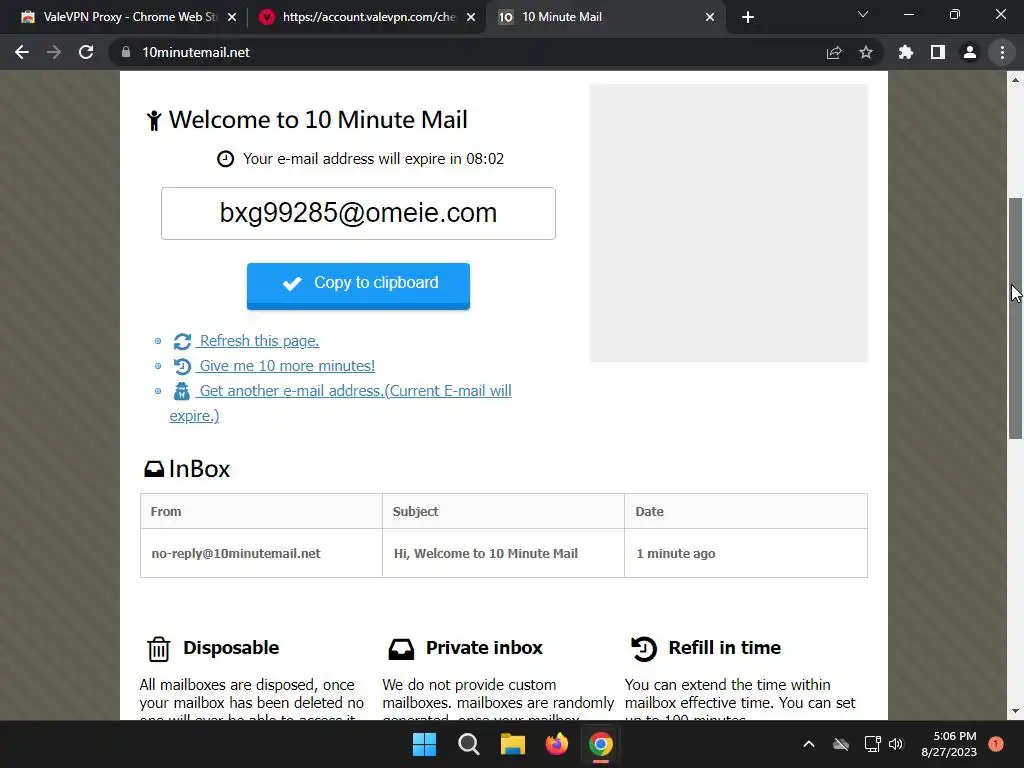Image resolution: width=1024 pixels, height=768 pixels.
Task: Close the 10 Minute Mail tab
Action: pos(710,17)
